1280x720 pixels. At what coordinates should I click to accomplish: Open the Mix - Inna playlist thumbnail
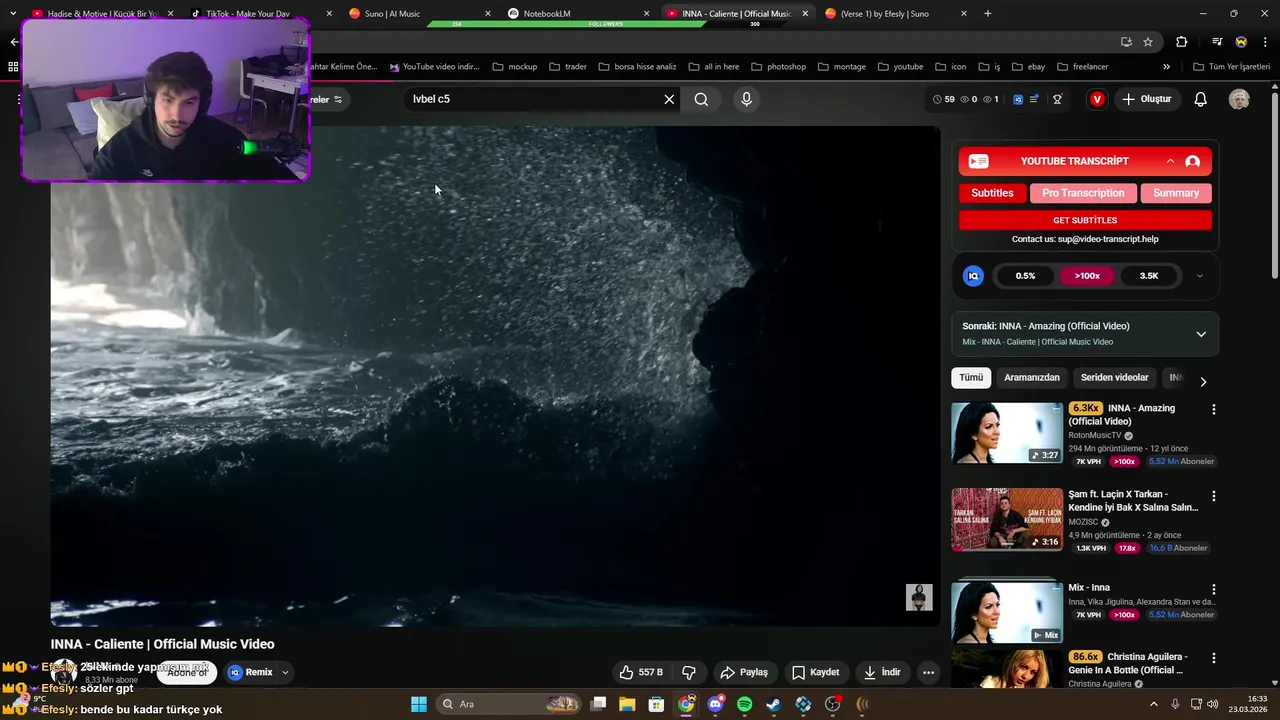1007,610
